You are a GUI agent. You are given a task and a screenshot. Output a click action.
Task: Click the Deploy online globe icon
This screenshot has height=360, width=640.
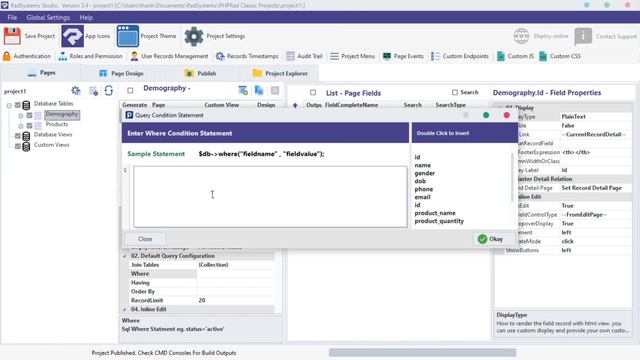[x=521, y=36]
